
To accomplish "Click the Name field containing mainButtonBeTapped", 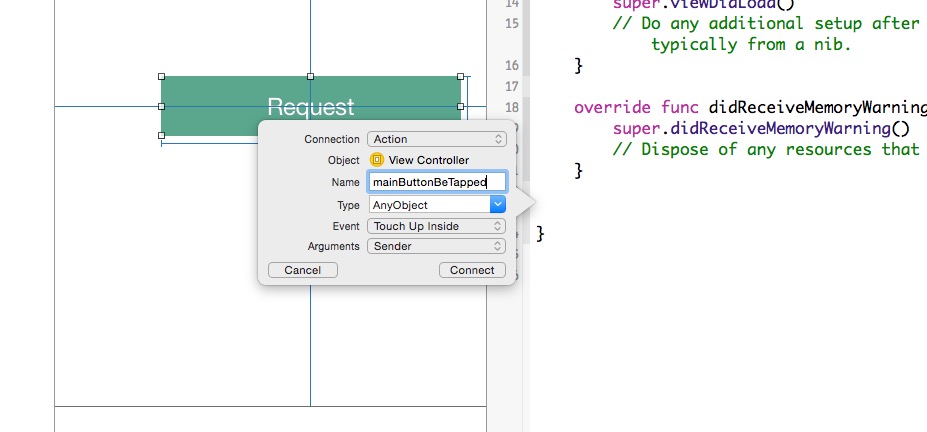I will point(437,182).
